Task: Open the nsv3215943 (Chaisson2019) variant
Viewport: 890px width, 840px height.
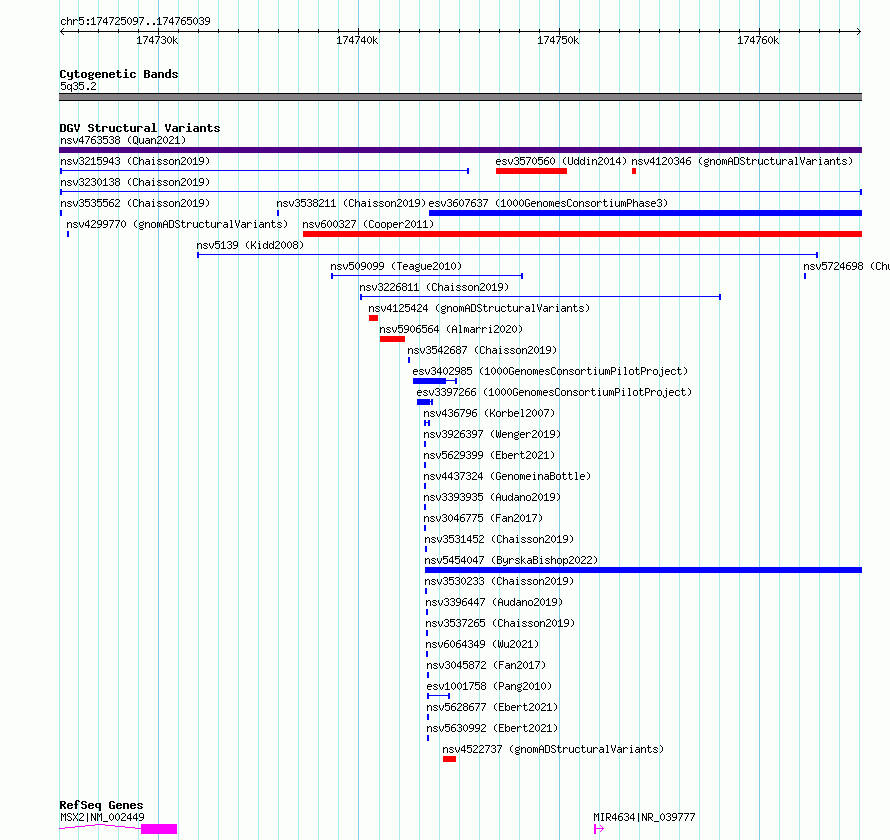Action: pos(135,161)
